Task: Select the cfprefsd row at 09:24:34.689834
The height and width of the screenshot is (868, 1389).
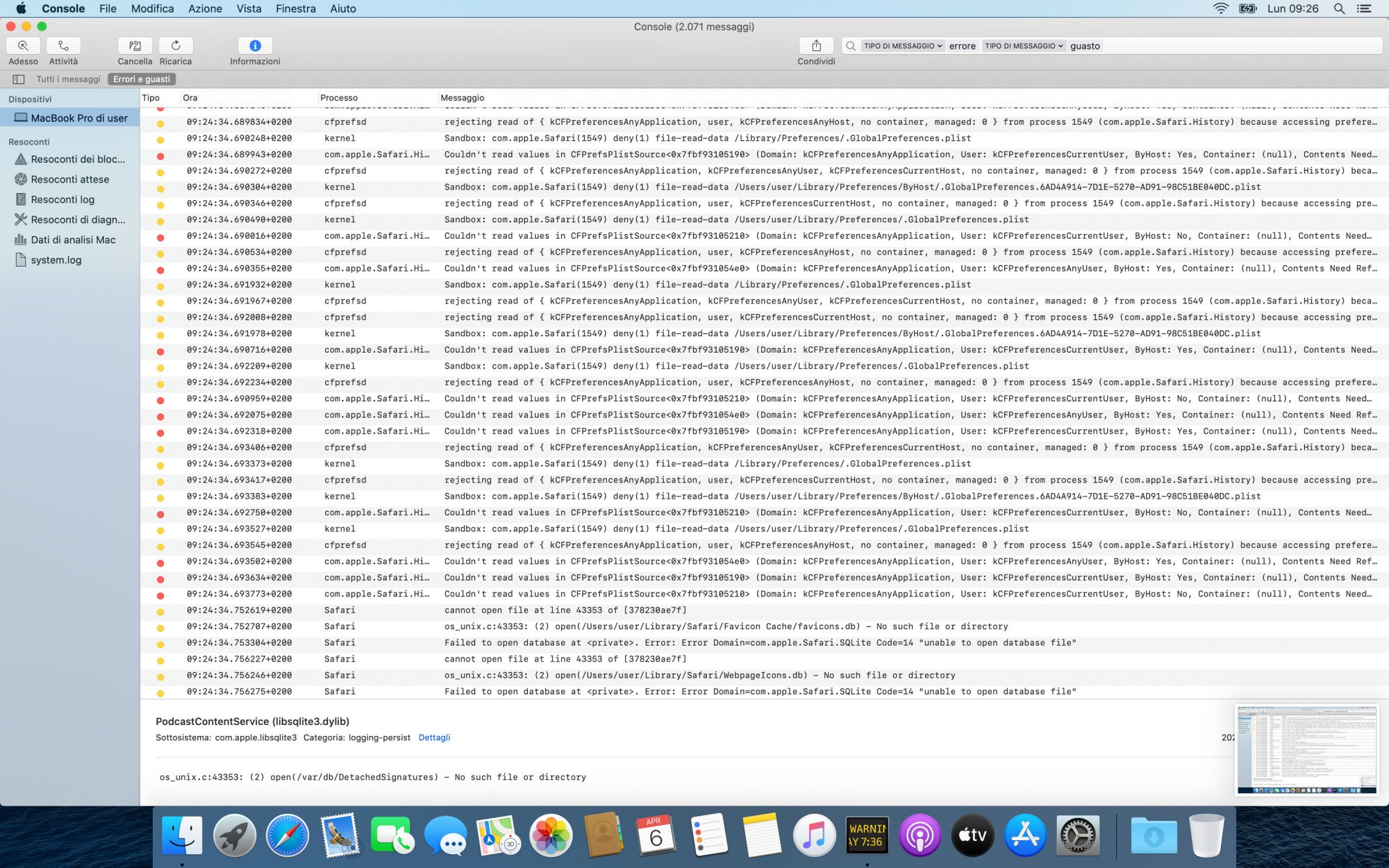Action: [764, 122]
